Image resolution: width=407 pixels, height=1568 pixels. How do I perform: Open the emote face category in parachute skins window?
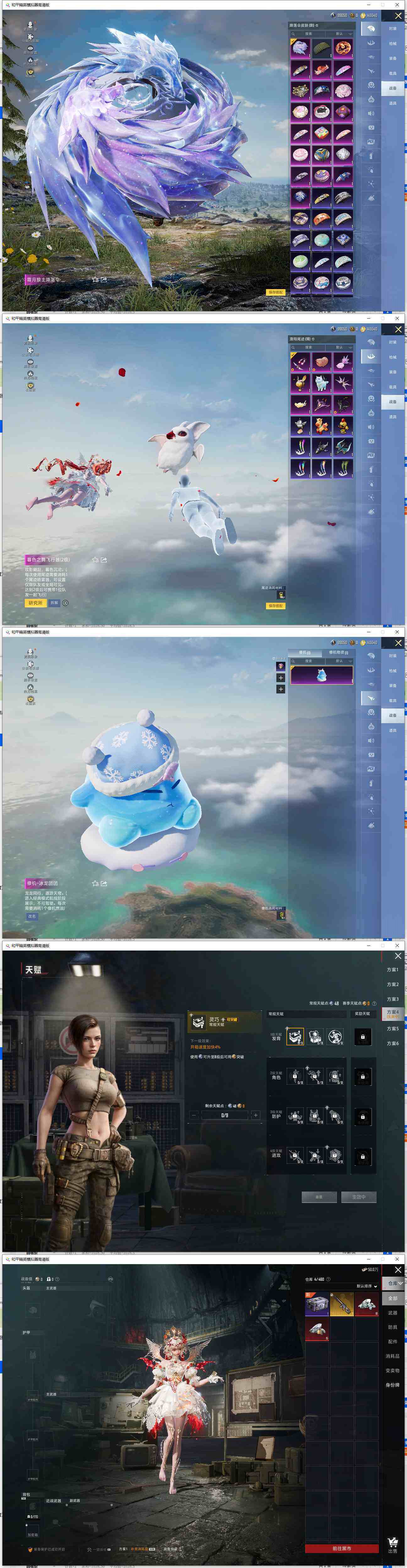(371, 85)
